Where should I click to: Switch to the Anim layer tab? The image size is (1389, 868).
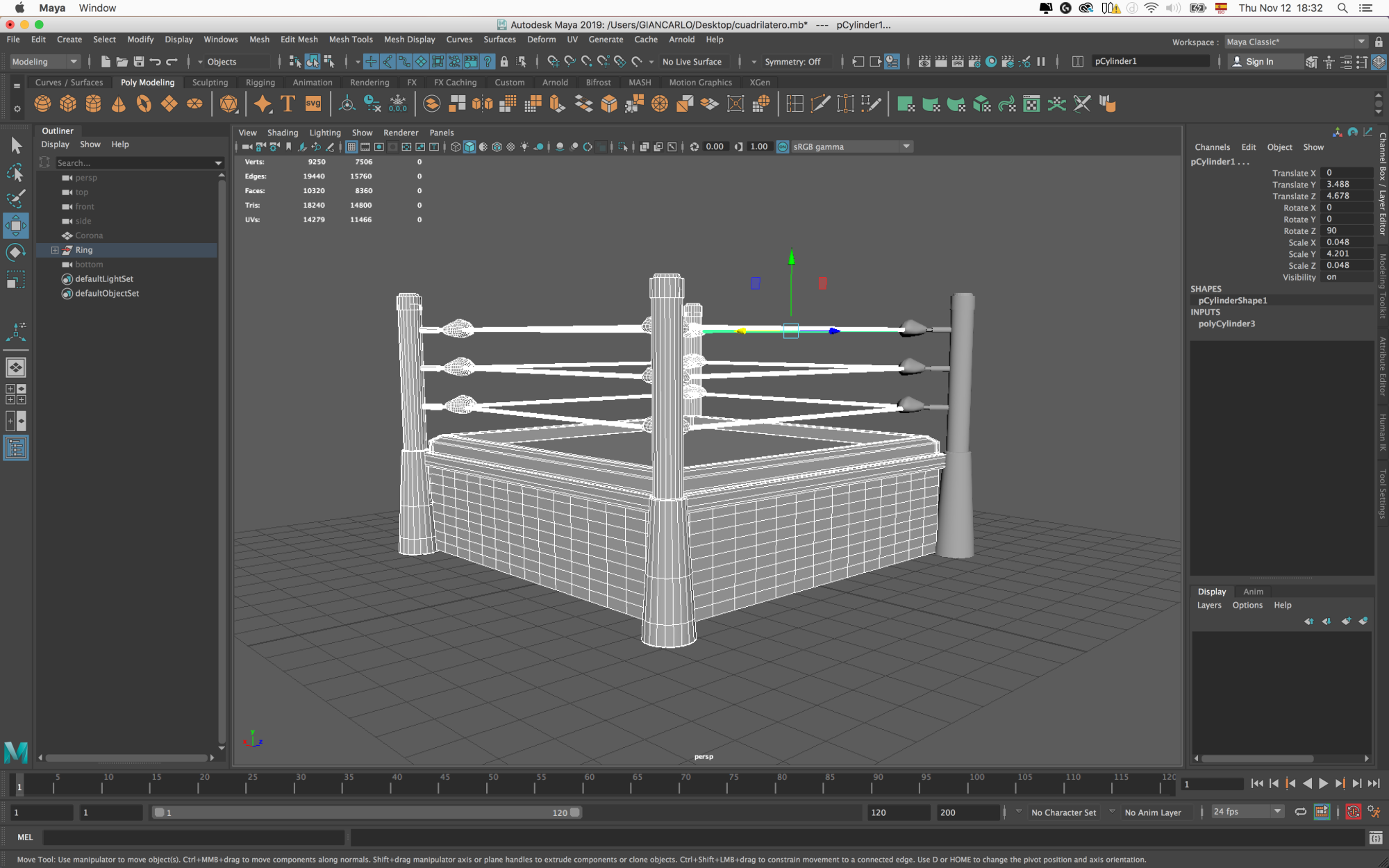point(1253,592)
